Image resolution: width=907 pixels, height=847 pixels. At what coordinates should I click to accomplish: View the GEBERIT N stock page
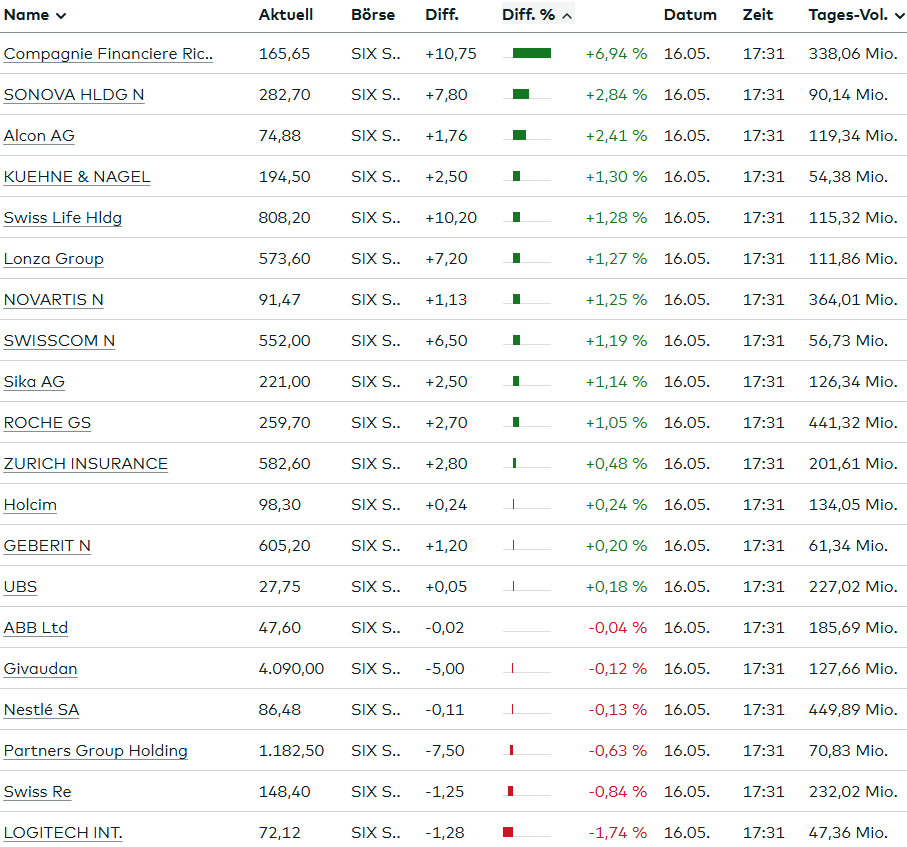tap(47, 547)
